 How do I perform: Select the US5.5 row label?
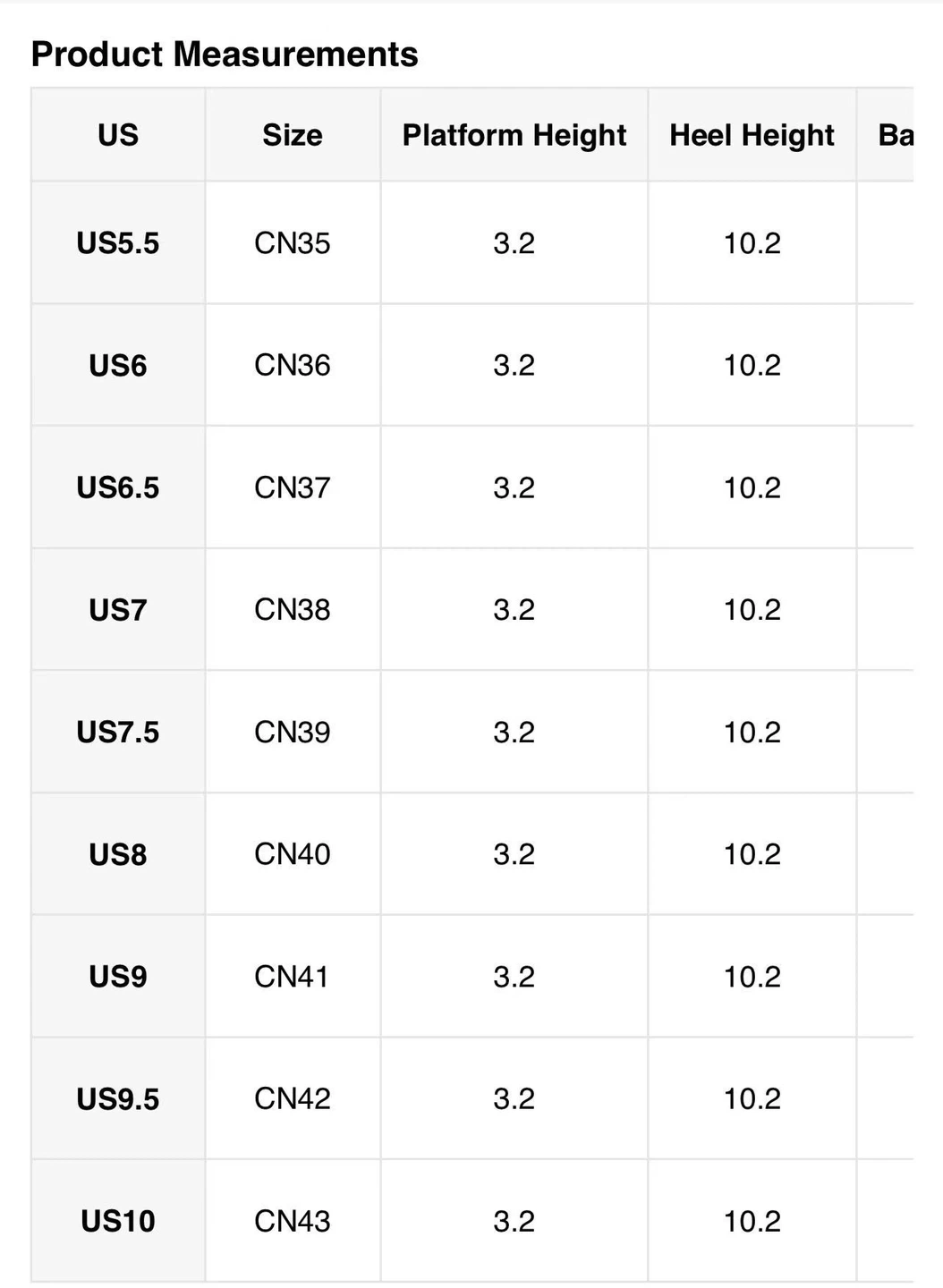(x=118, y=243)
